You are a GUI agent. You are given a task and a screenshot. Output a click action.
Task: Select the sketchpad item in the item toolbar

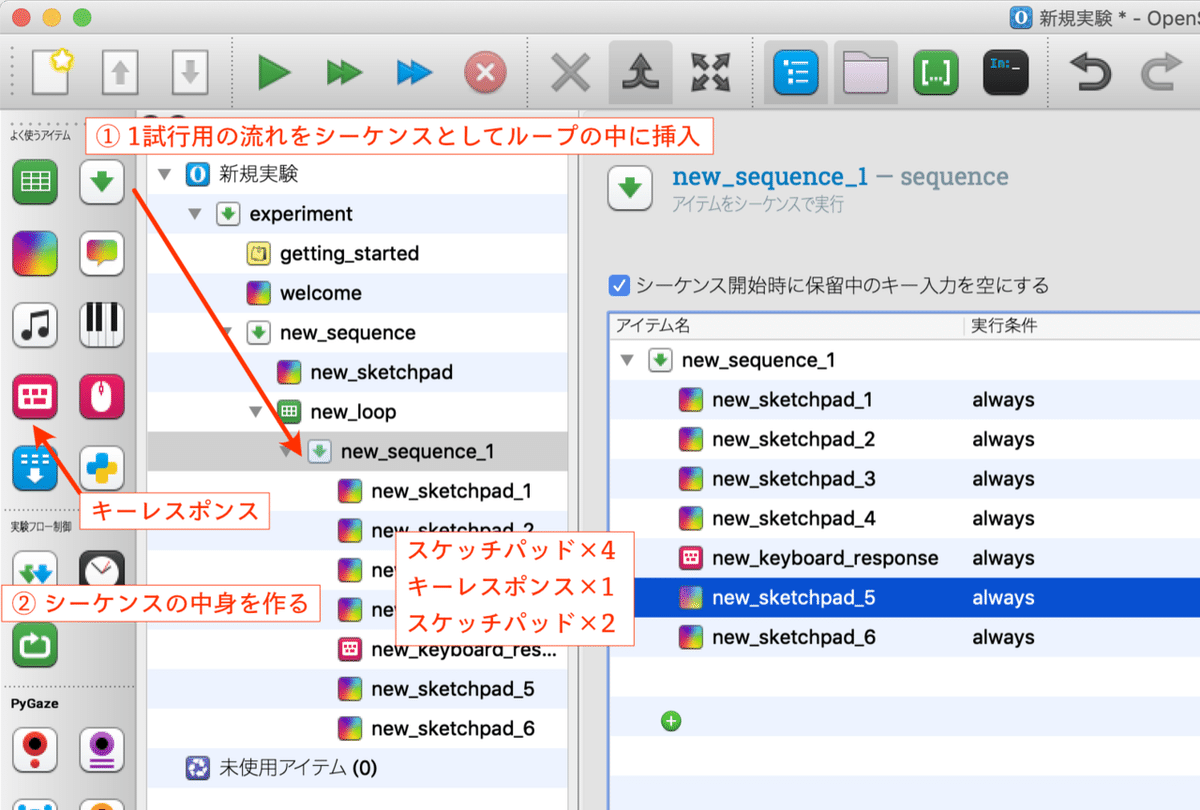pos(35,254)
